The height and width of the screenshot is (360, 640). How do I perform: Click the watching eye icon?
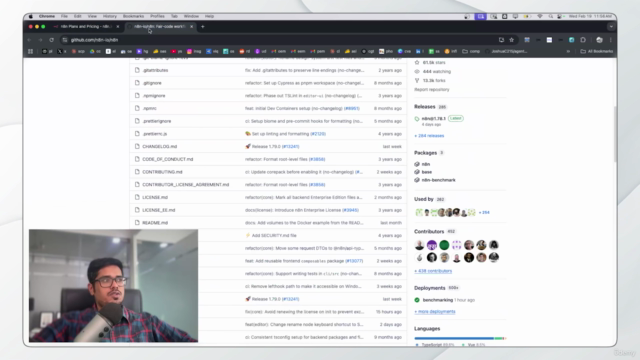point(417,71)
